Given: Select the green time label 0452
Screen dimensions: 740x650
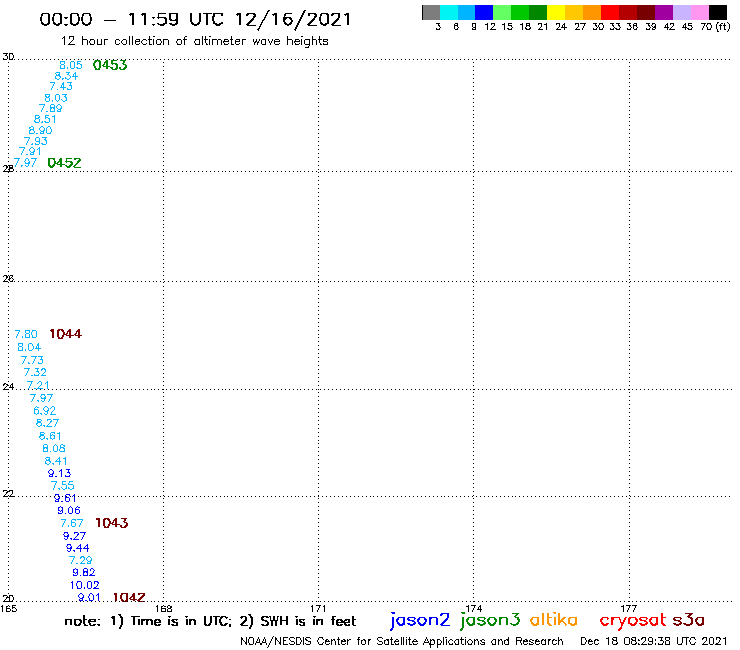Looking at the screenshot, I should point(64,163).
